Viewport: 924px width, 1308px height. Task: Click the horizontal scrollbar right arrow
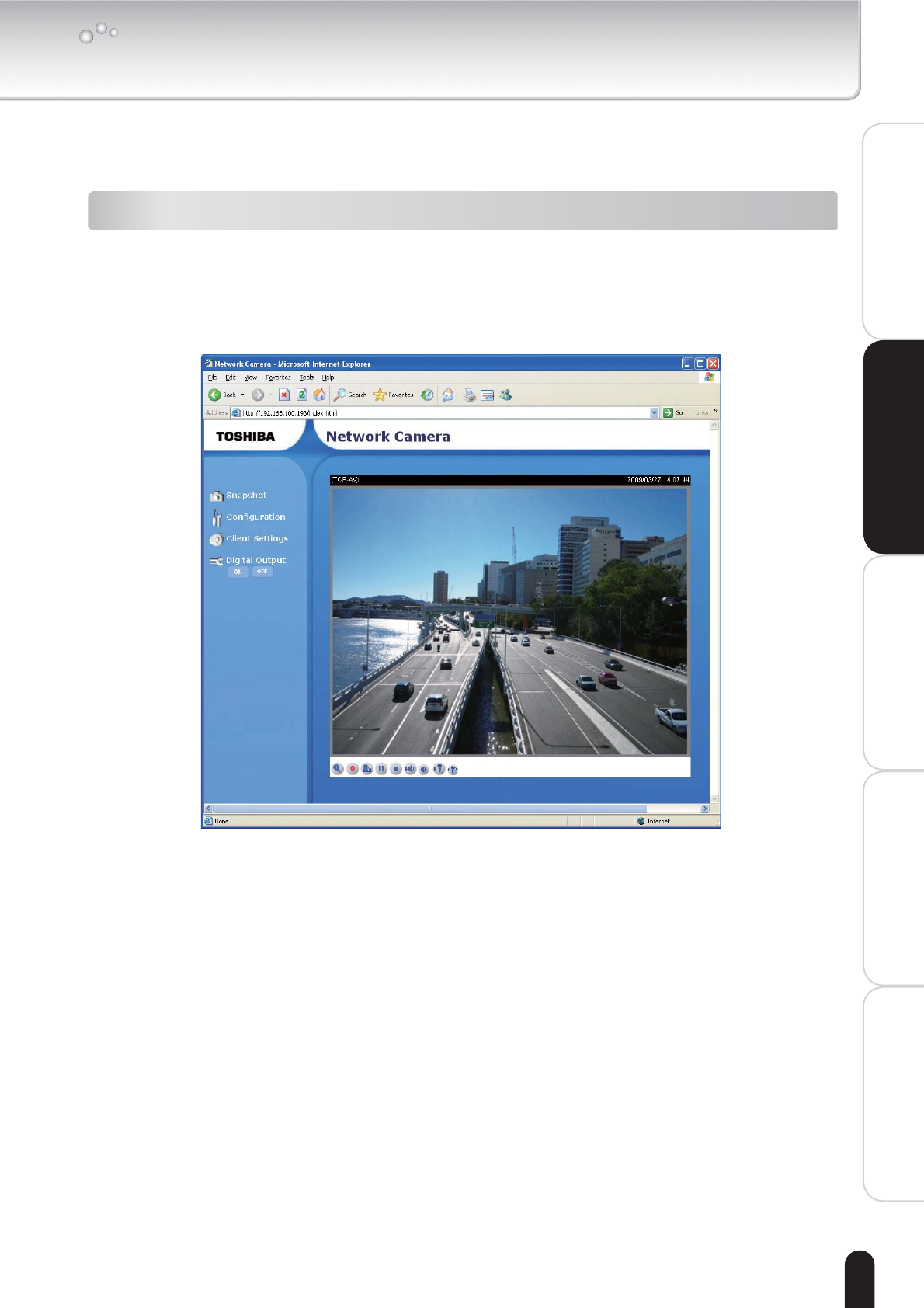705,809
